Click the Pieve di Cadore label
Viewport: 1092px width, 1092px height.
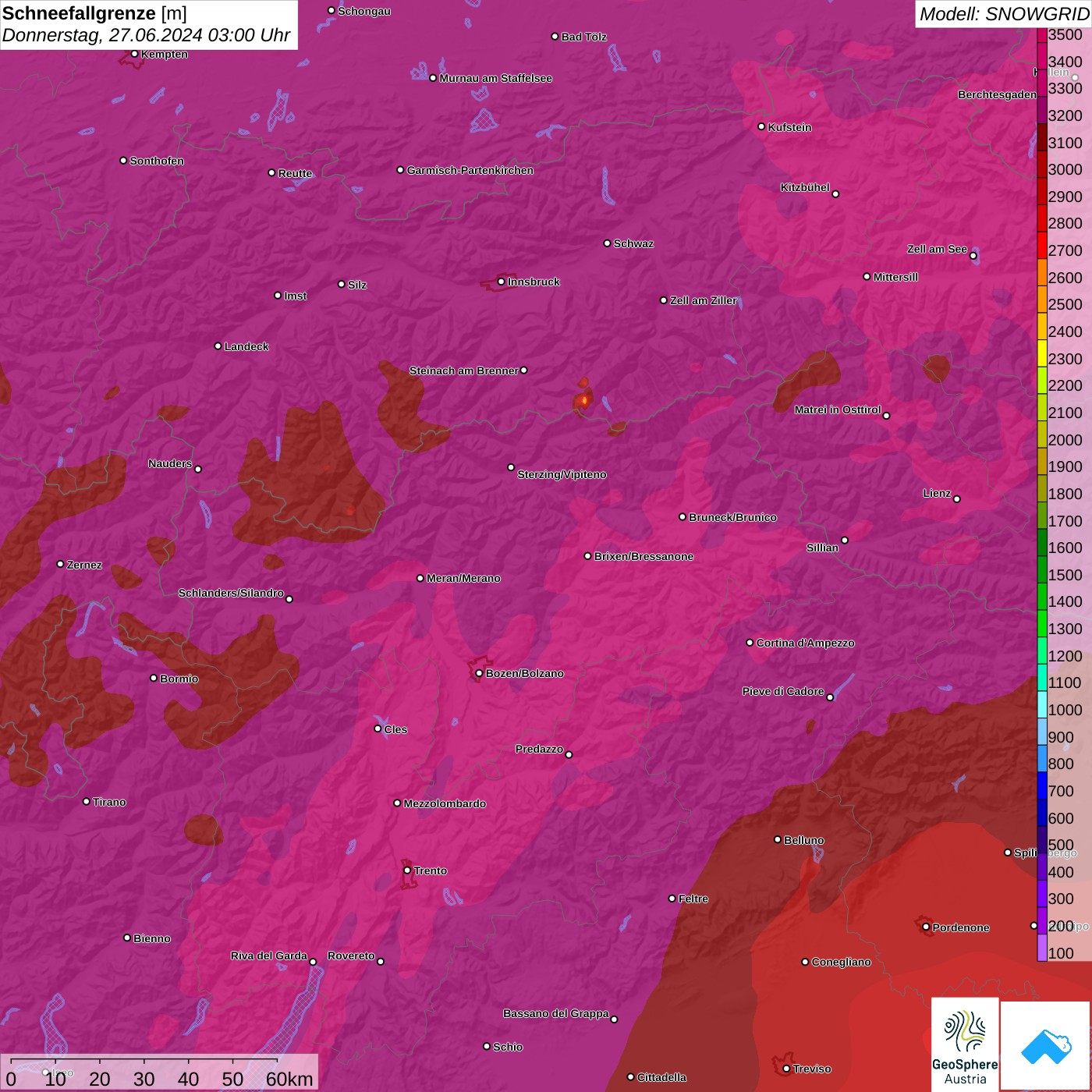coord(783,691)
